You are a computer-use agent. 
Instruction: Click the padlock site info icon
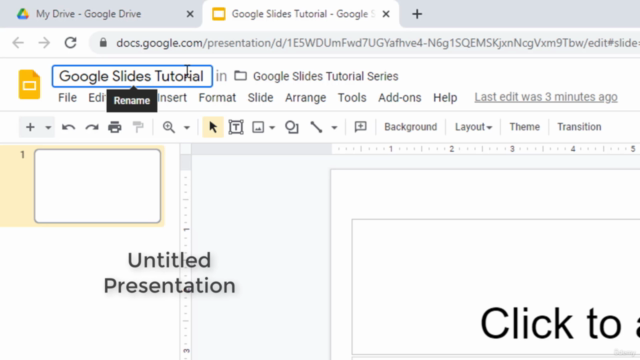tap(103, 42)
